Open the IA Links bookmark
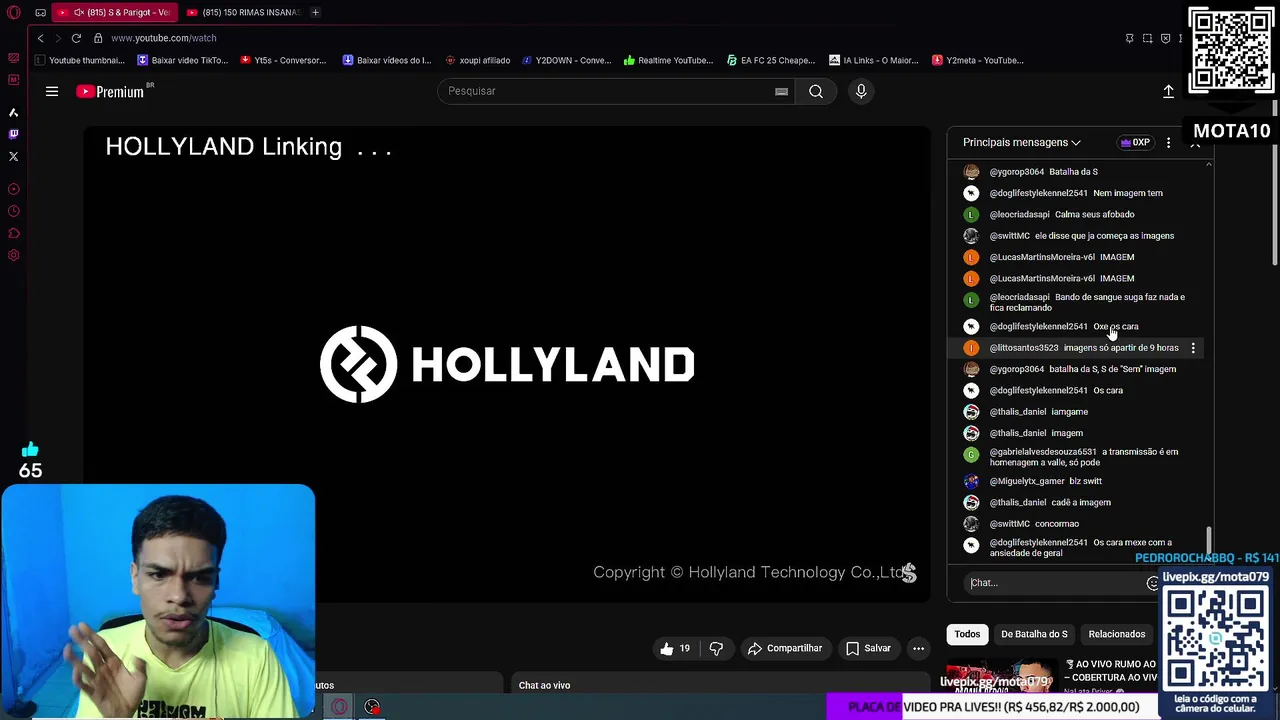The image size is (1280, 720). (873, 60)
